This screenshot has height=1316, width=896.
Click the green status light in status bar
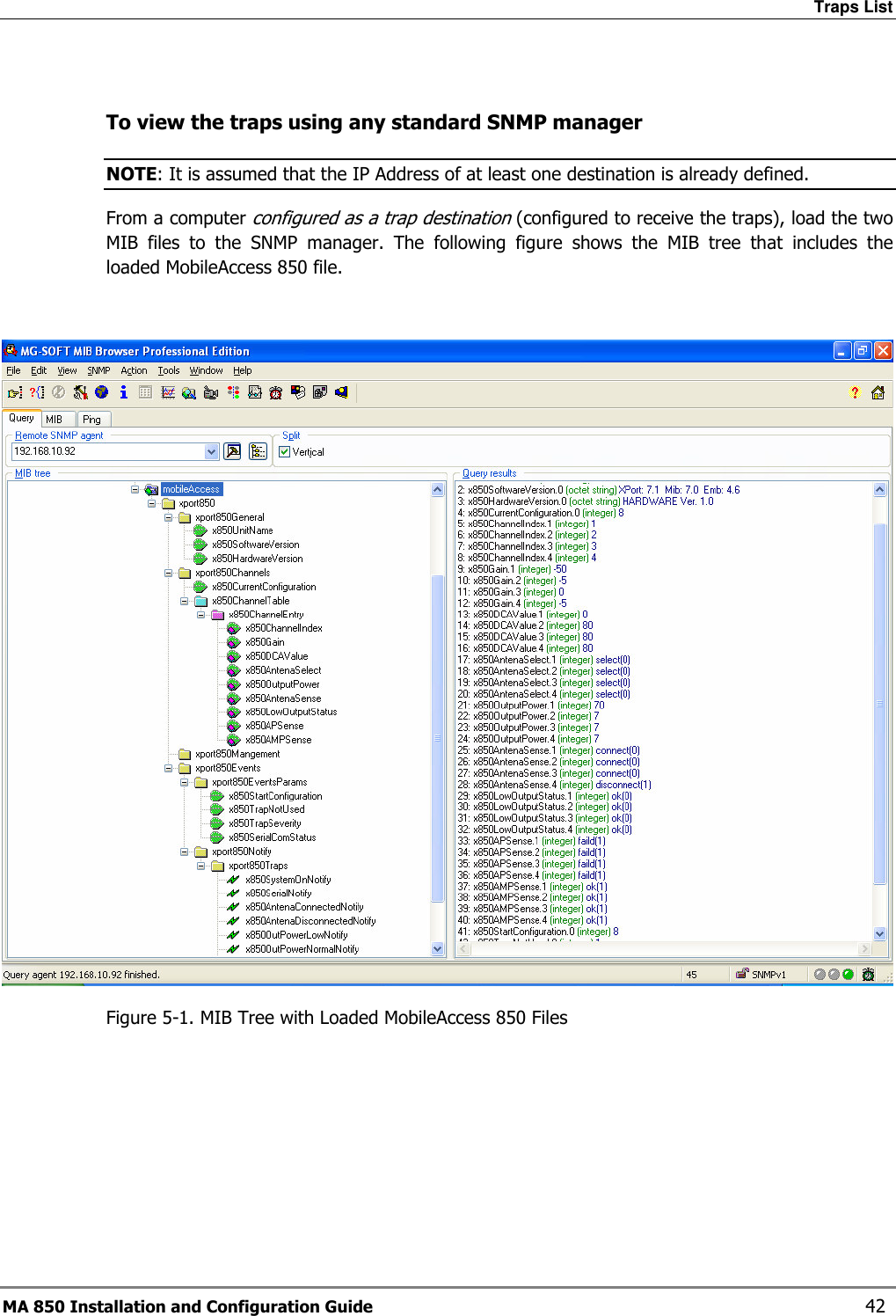pyautogui.click(x=848, y=974)
